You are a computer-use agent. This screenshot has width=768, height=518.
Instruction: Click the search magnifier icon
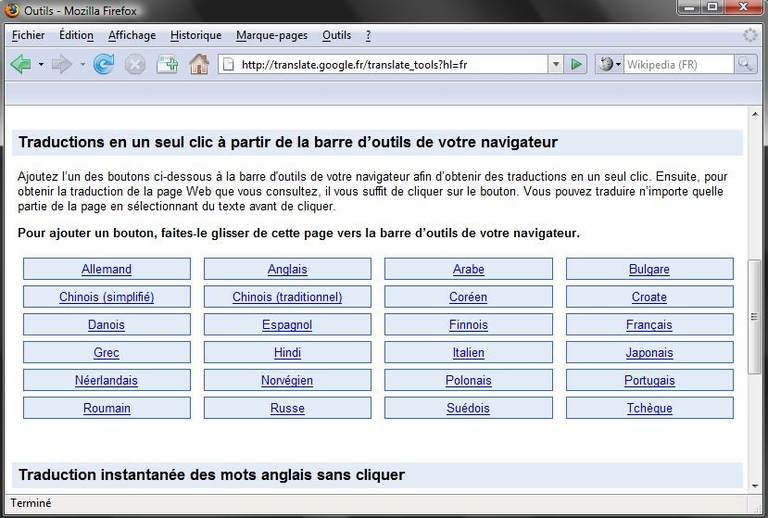pos(745,64)
